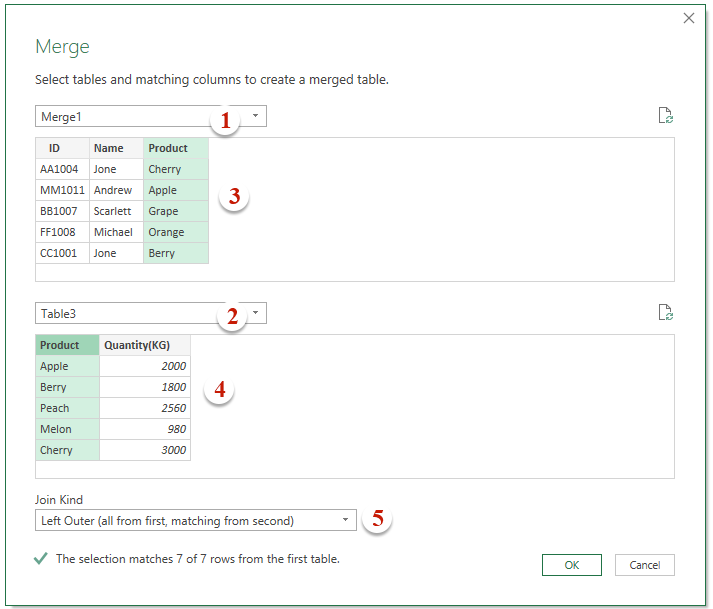This screenshot has width=713, height=609.
Task: Click the red number 5 callout marker
Action: (377, 519)
